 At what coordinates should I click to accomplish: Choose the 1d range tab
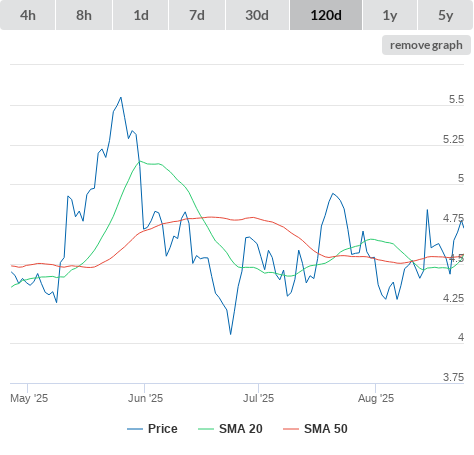pyautogui.click(x=141, y=15)
